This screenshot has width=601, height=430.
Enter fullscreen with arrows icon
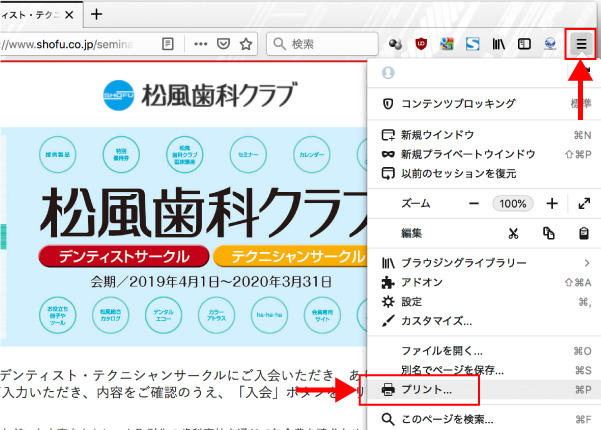[x=584, y=204]
